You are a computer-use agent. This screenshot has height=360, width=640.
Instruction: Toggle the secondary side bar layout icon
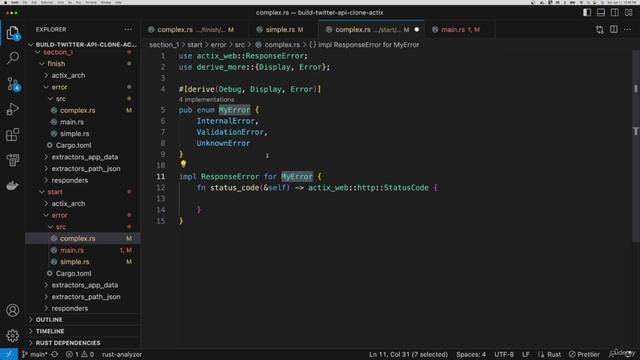[615, 12]
